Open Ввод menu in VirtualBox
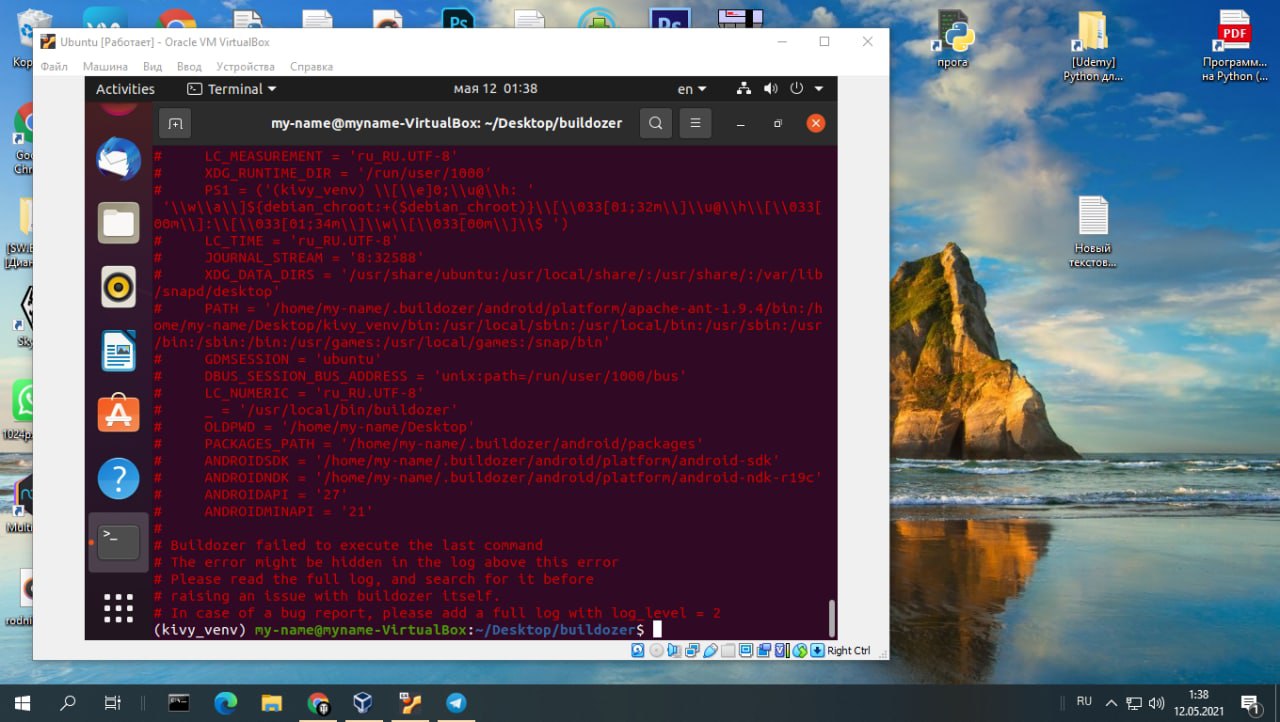The height and width of the screenshot is (722, 1280). (x=189, y=66)
